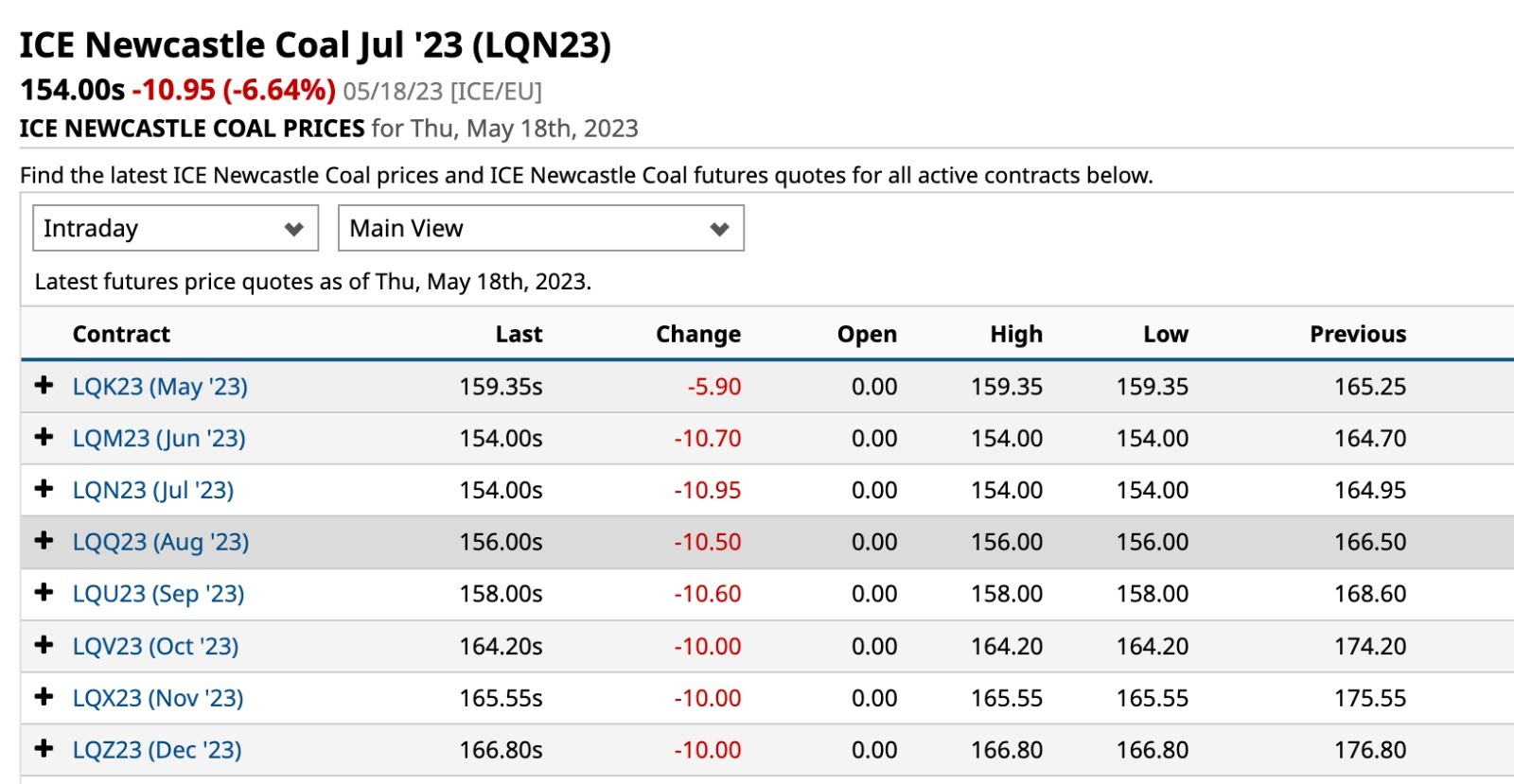Click the 168.60 previous price
Image resolution: width=1514 pixels, height=784 pixels.
tap(1370, 595)
